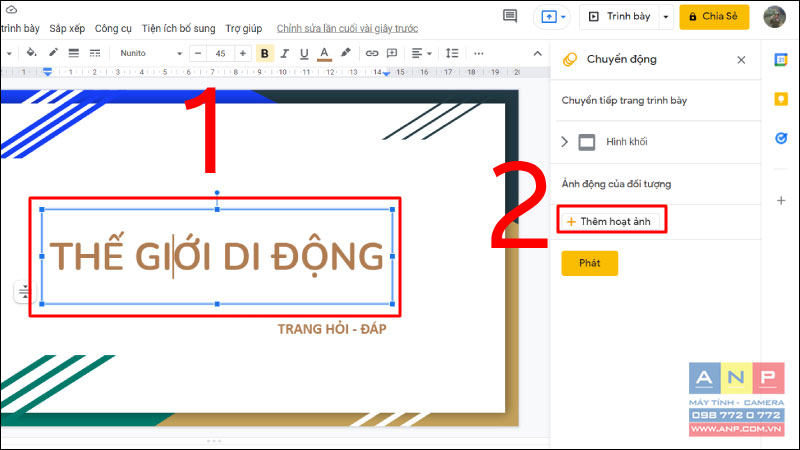Collapse the menus with the up chevron
The width and height of the screenshot is (800, 450).
537,53
